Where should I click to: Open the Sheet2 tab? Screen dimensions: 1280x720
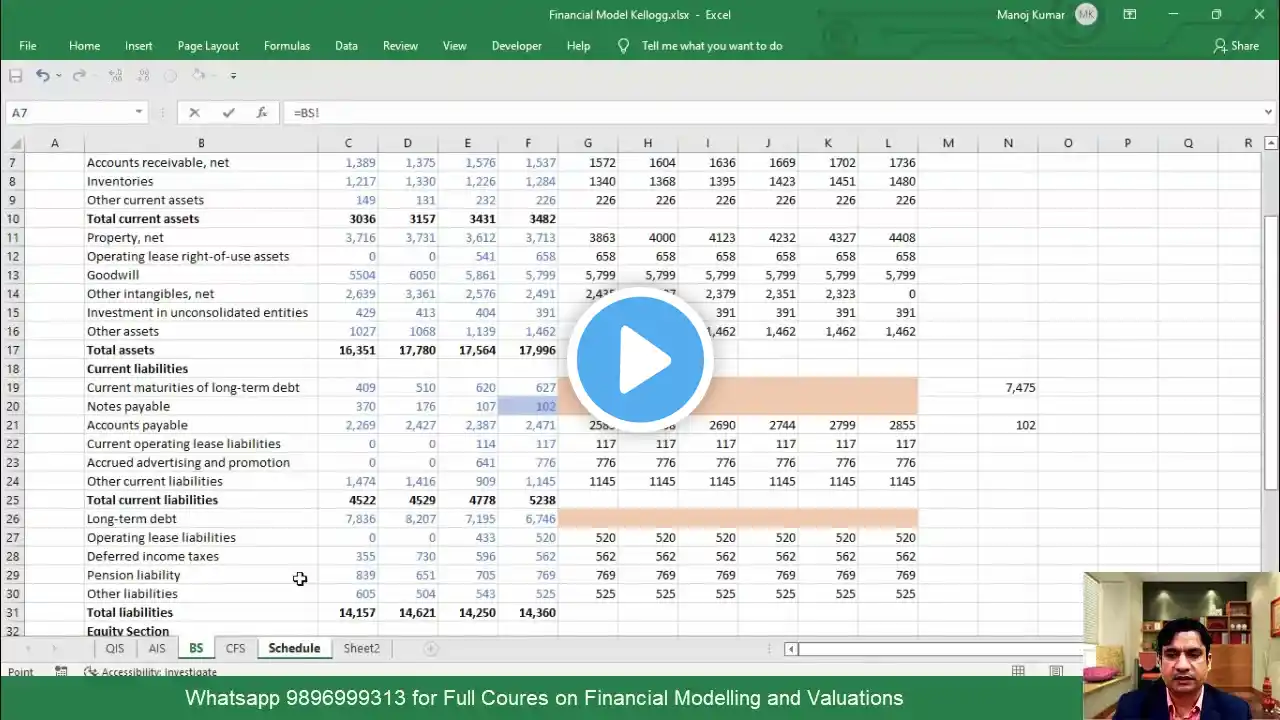click(x=361, y=649)
